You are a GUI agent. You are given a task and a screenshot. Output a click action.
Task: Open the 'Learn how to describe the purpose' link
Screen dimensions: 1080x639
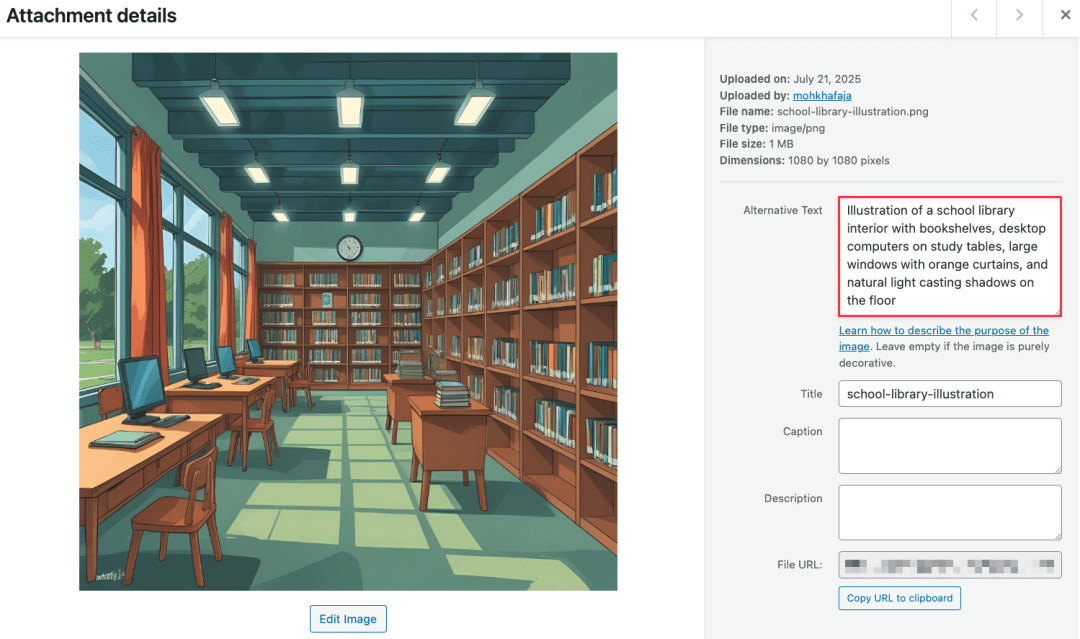coord(943,330)
